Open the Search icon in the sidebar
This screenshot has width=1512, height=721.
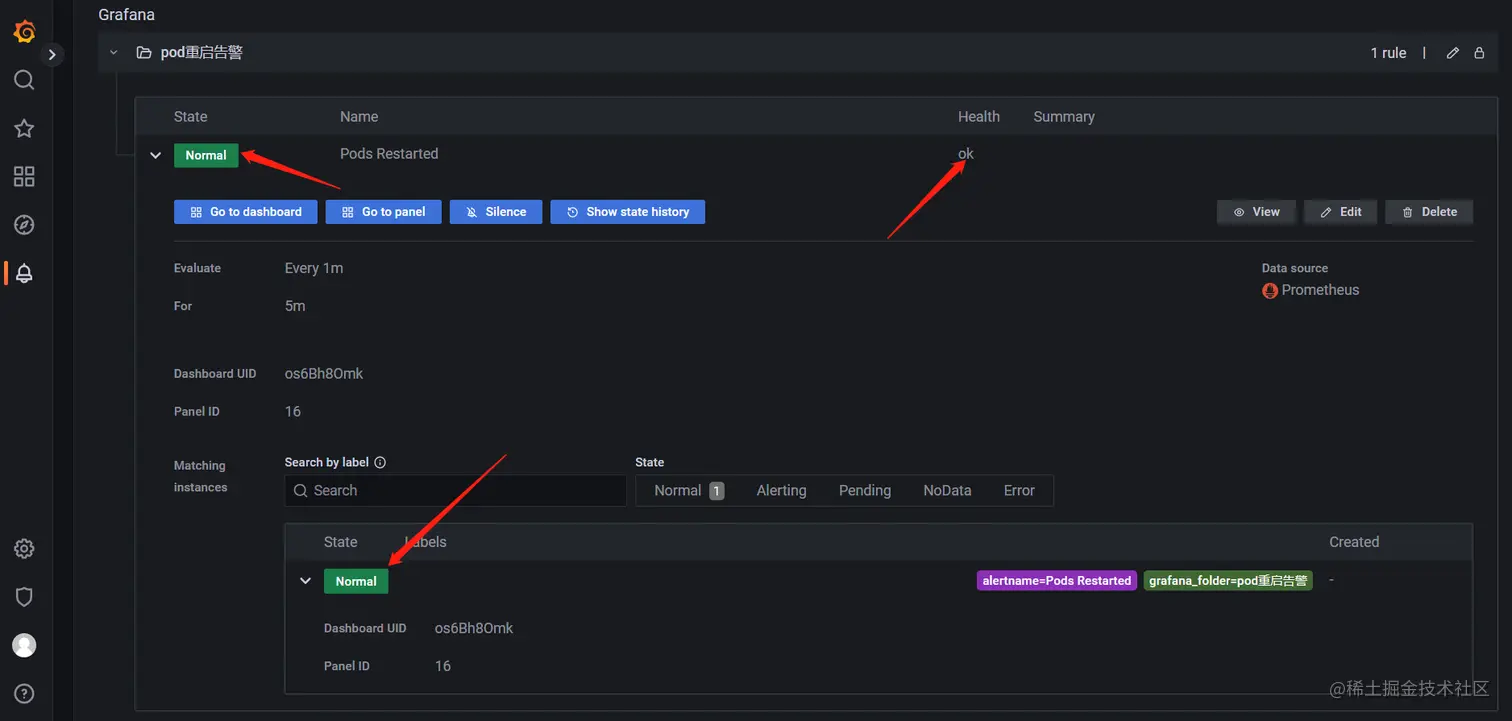coord(24,80)
